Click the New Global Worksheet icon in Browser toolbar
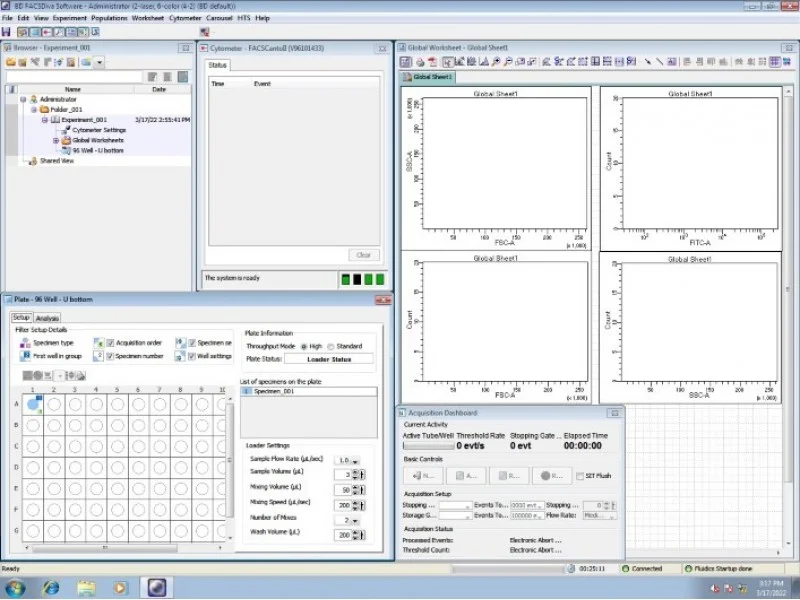The height and width of the screenshot is (600, 800). 71,62
